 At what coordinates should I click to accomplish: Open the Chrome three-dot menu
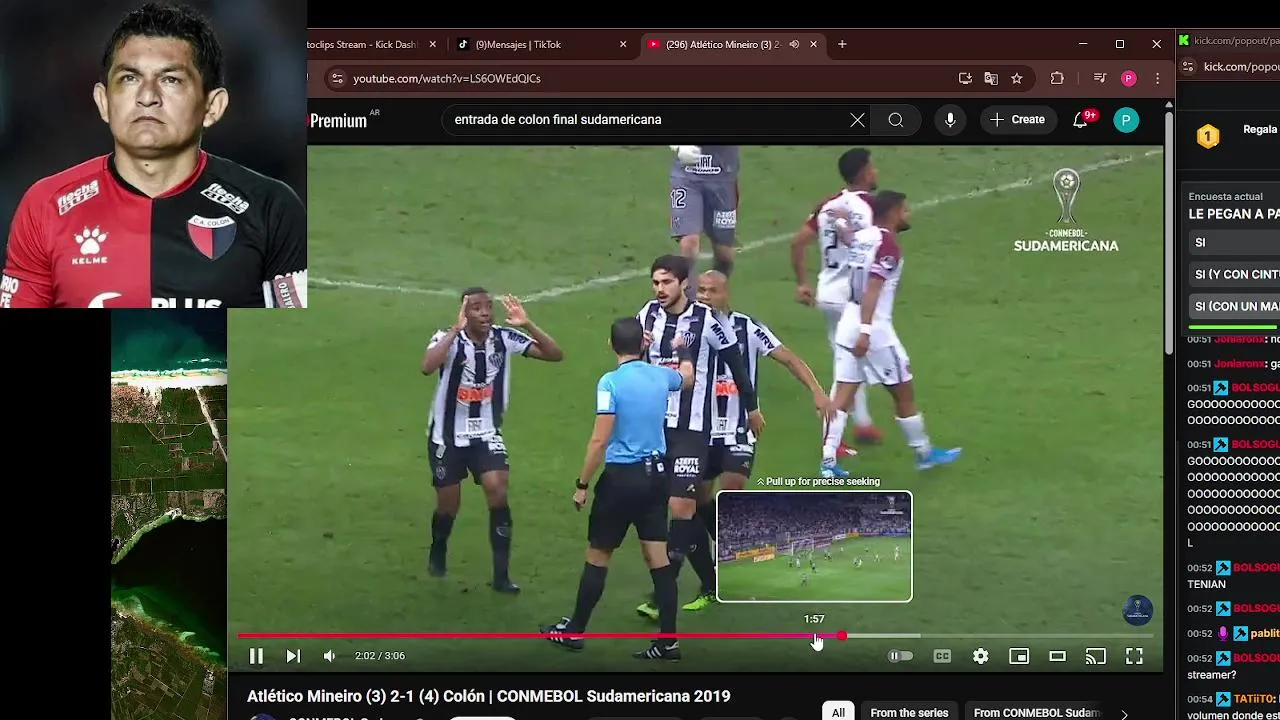coord(1157,78)
